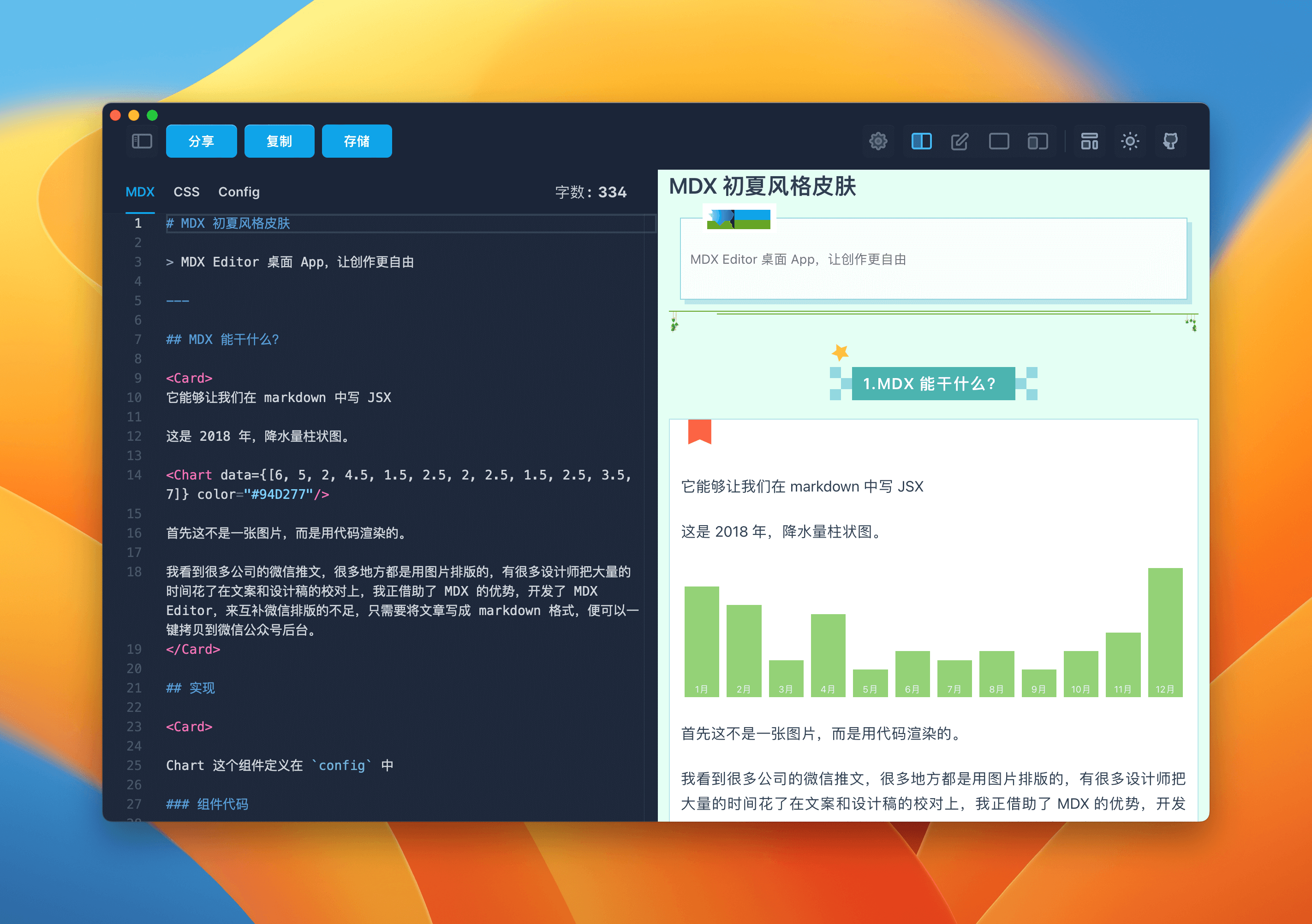
Task: Click the 12月 bar in chart
Action: (x=1165, y=632)
